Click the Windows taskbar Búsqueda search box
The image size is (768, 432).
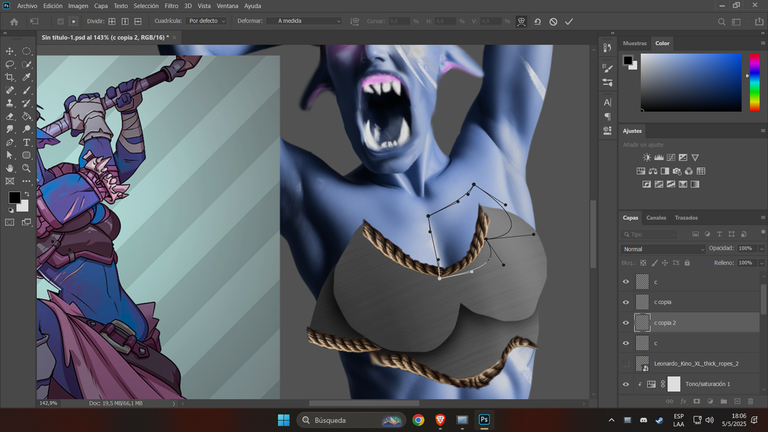tap(351, 420)
